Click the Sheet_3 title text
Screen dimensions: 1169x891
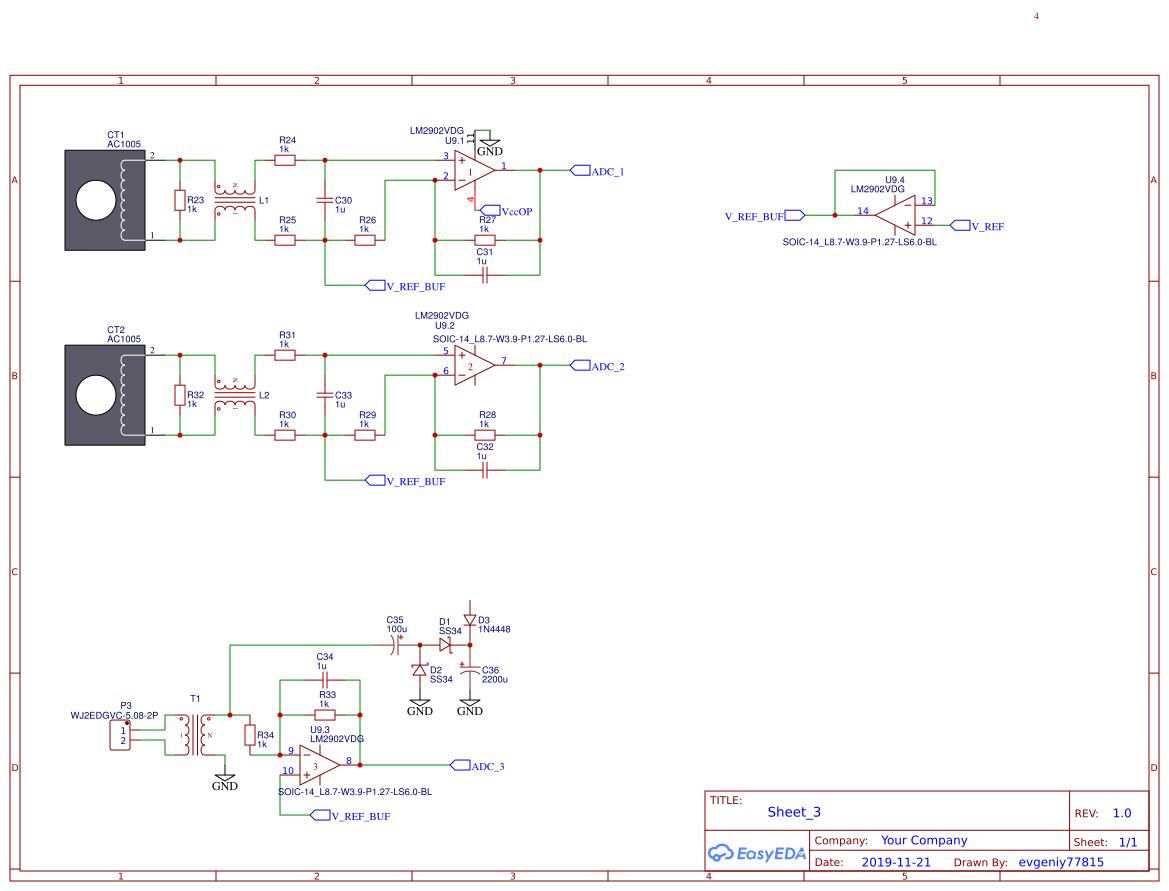point(793,812)
